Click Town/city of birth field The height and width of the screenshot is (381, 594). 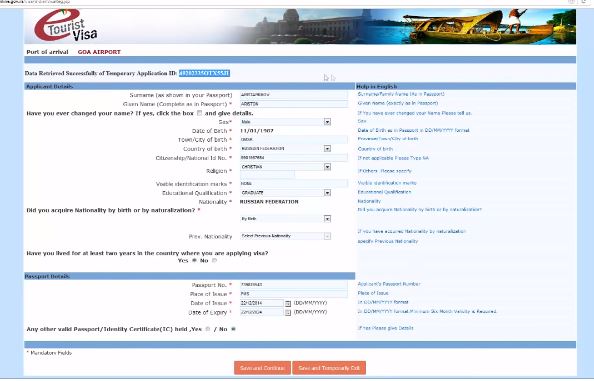click(294, 140)
